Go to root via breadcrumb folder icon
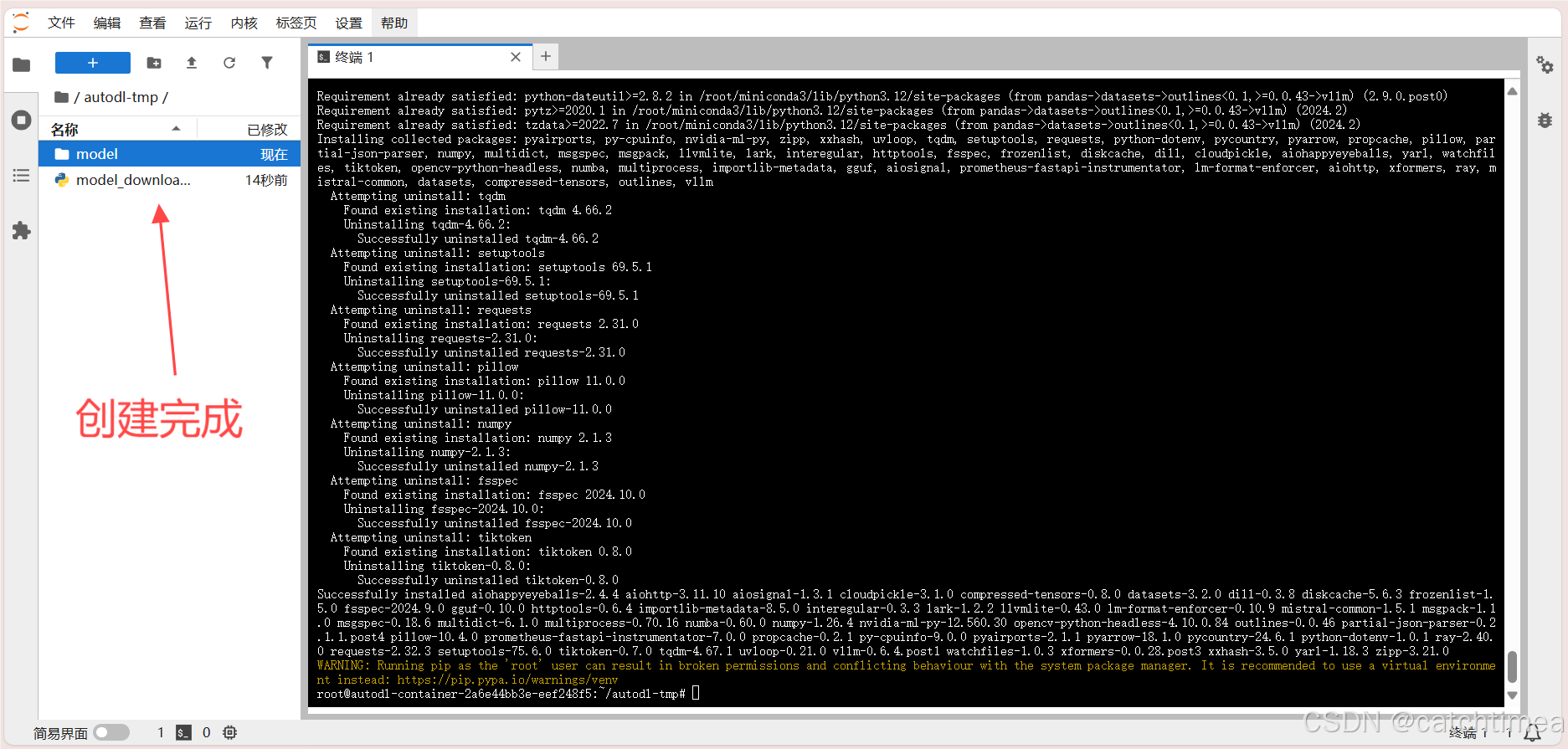 pyautogui.click(x=61, y=97)
